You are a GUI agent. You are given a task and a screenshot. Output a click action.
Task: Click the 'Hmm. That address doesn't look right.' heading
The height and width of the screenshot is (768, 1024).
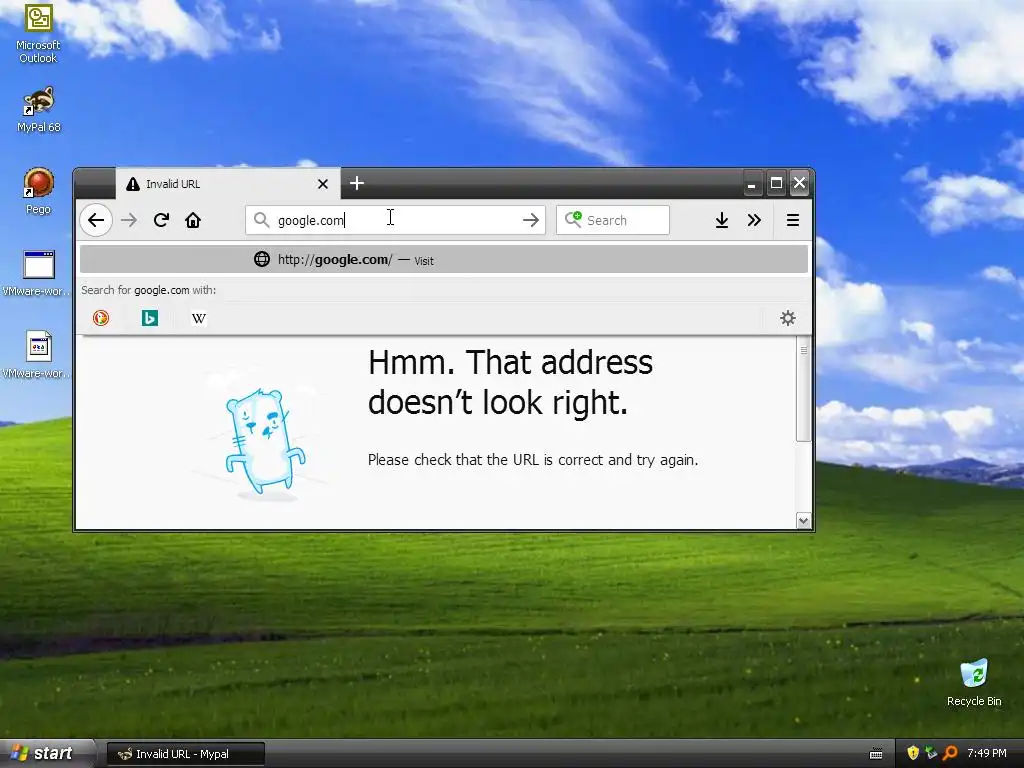coord(511,382)
